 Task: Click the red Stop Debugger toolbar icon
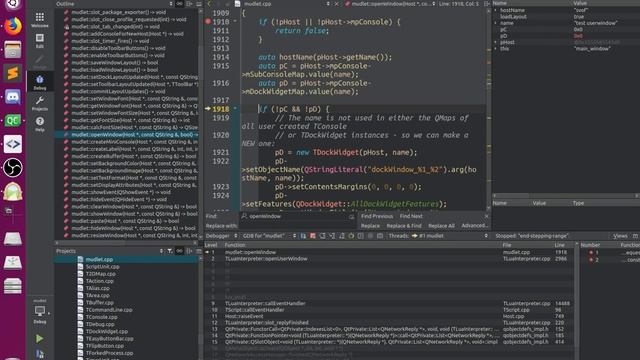click(313, 236)
